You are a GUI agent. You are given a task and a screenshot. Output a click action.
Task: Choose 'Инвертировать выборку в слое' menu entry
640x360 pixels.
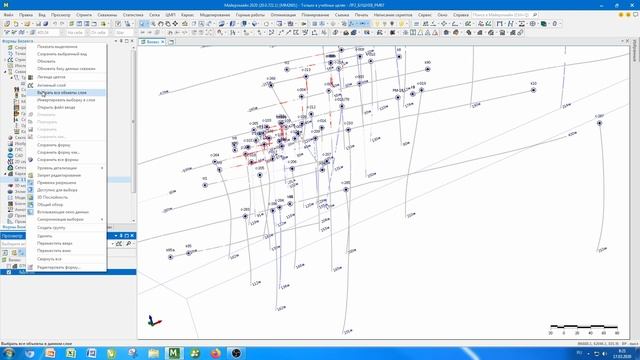(x=66, y=100)
